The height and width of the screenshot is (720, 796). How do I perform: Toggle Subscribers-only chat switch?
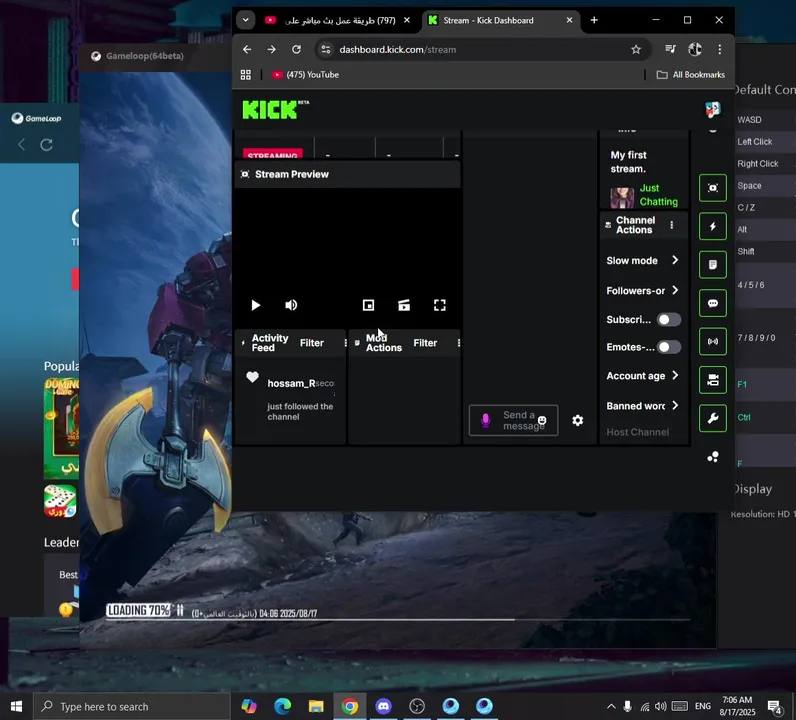[x=669, y=319]
